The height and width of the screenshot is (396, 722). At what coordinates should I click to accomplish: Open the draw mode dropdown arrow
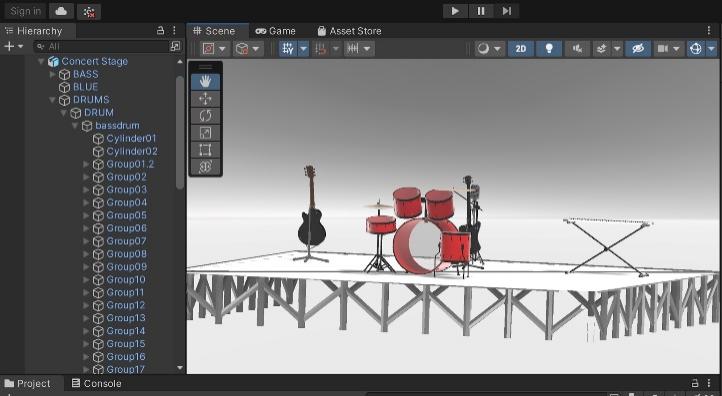tap(497, 48)
